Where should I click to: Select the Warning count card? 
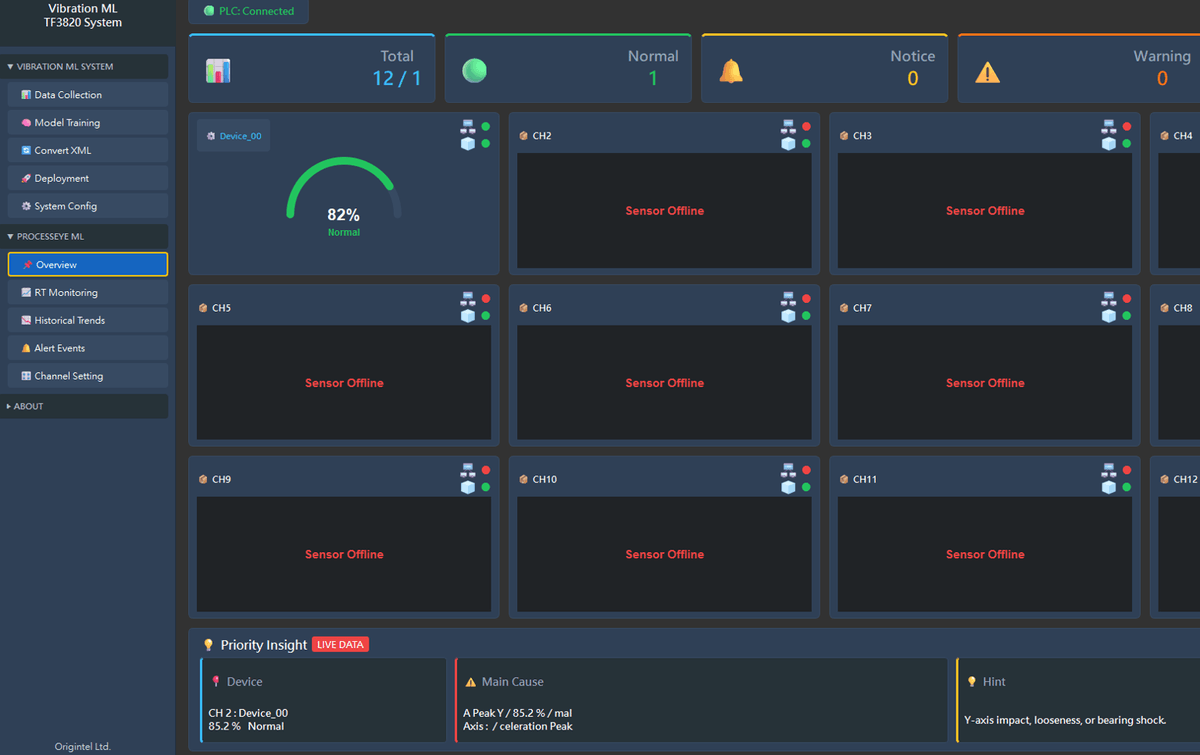click(x=1079, y=69)
